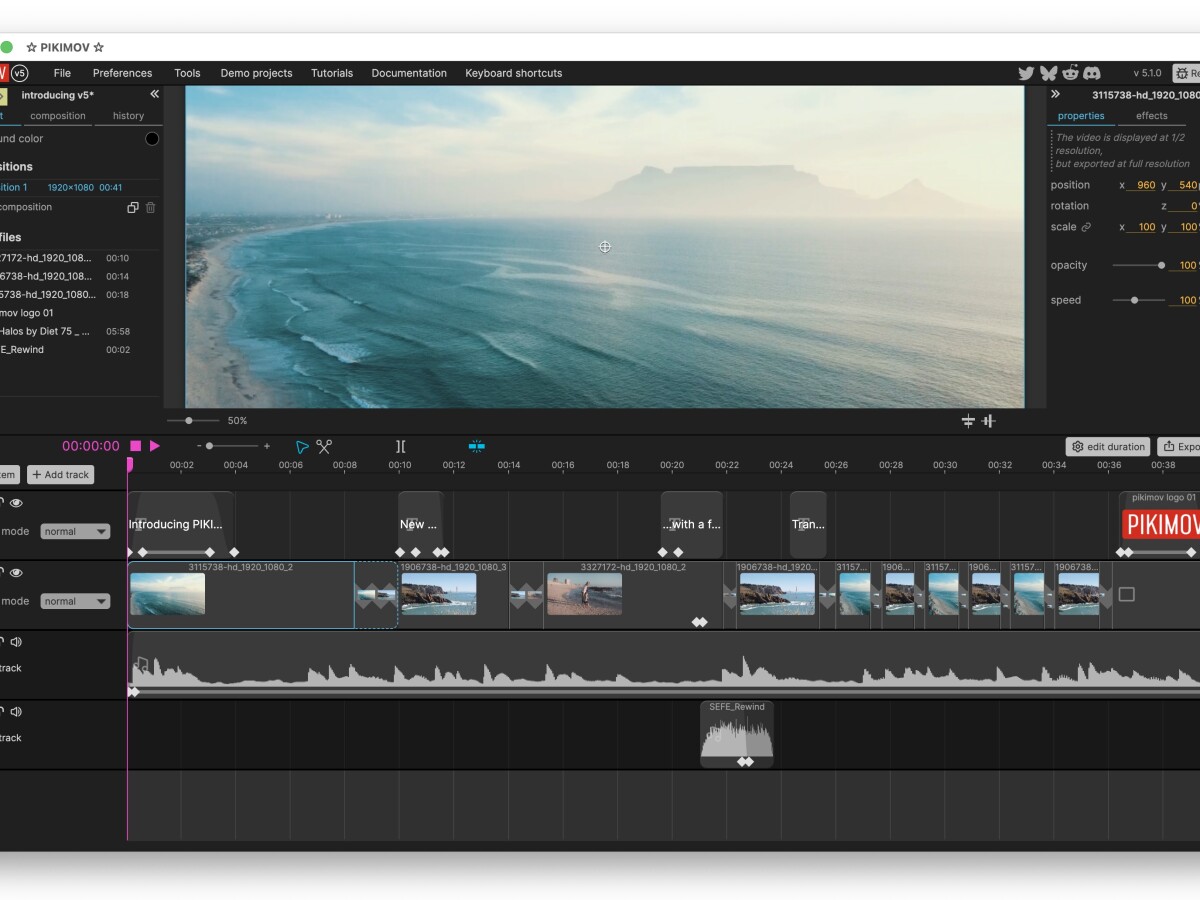Delete composition with the trash icon
Viewport: 1200px width, 900px height.
coord(151,208)
